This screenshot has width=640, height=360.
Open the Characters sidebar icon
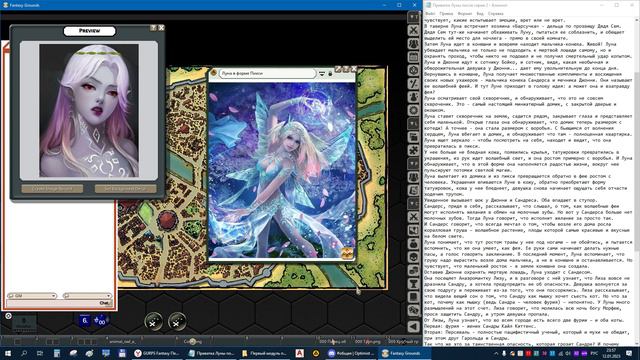413,177
